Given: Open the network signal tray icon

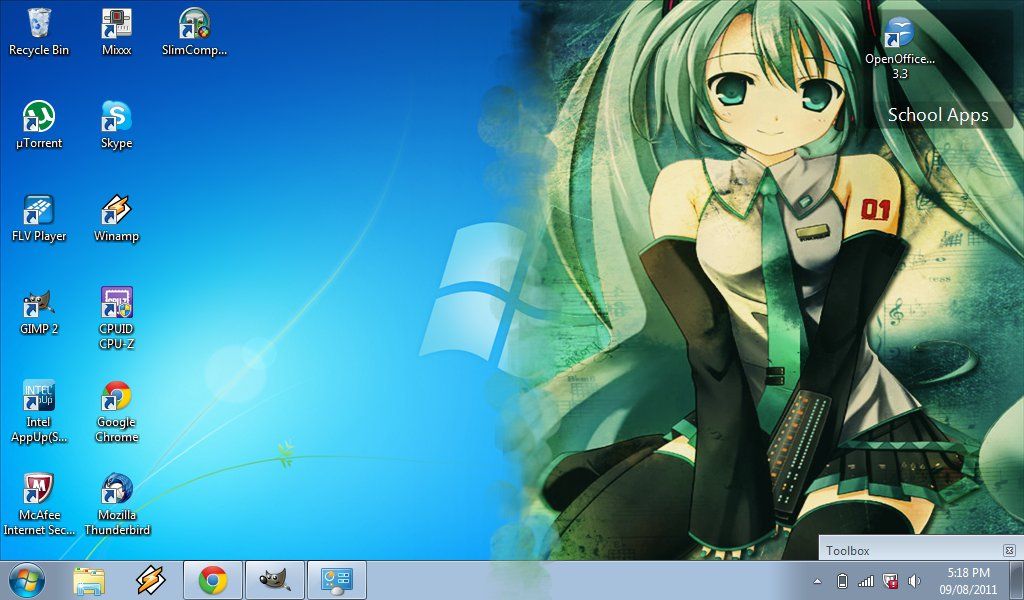Looking at the screenshot, I should (x=866, y=580).
